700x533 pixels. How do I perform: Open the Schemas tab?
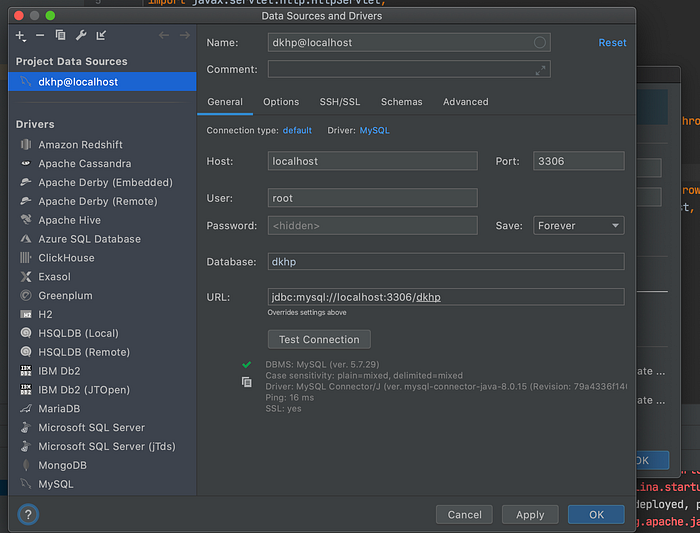[401, 102]
